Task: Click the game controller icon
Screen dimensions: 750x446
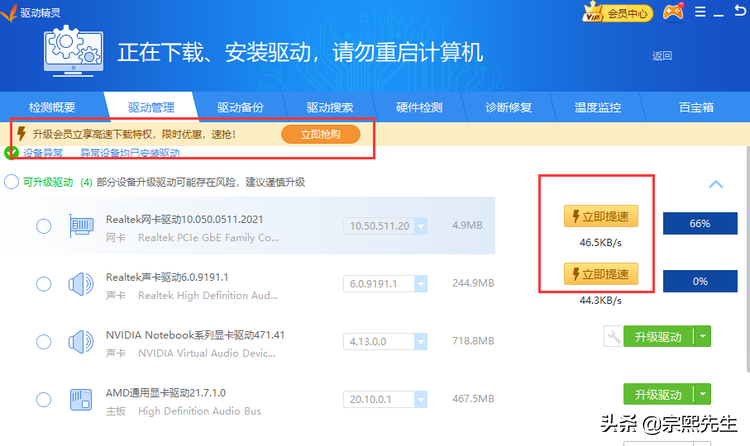Action: 673,12
